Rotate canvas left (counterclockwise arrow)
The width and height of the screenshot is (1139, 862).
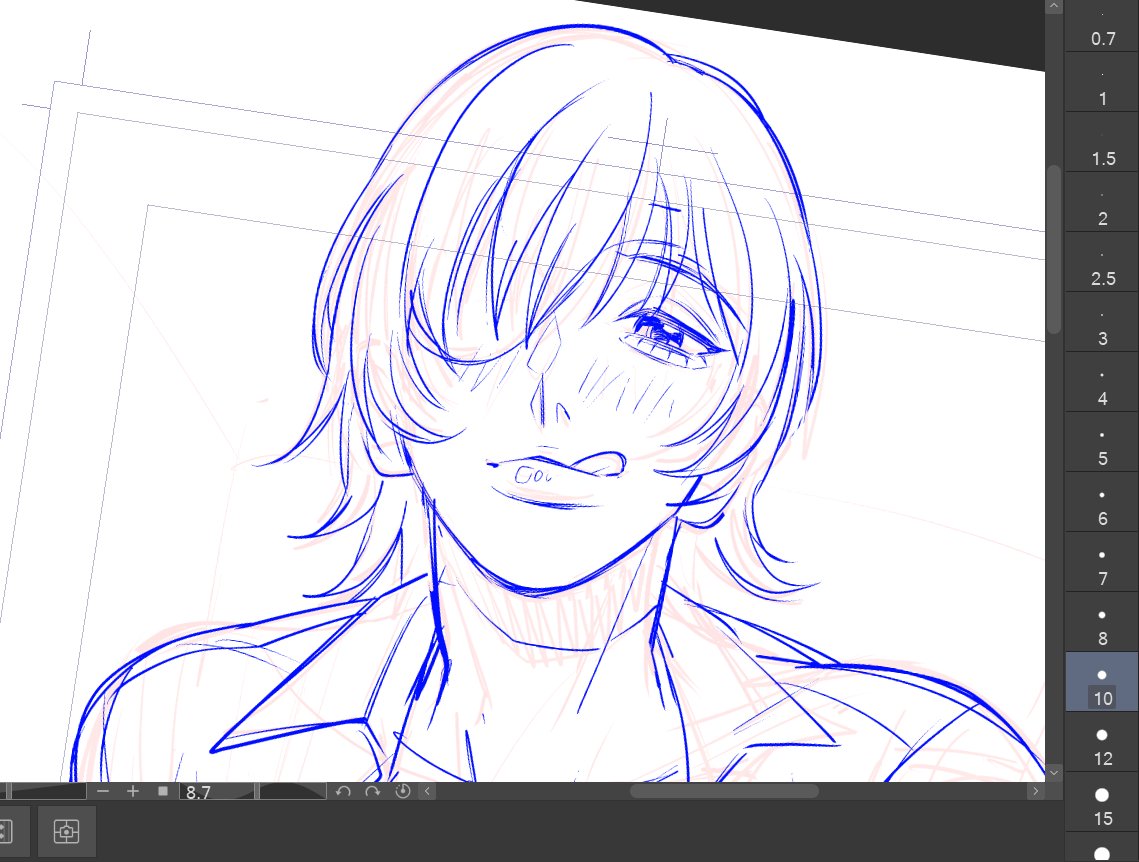pyautogui.click(x=343, y=791)
